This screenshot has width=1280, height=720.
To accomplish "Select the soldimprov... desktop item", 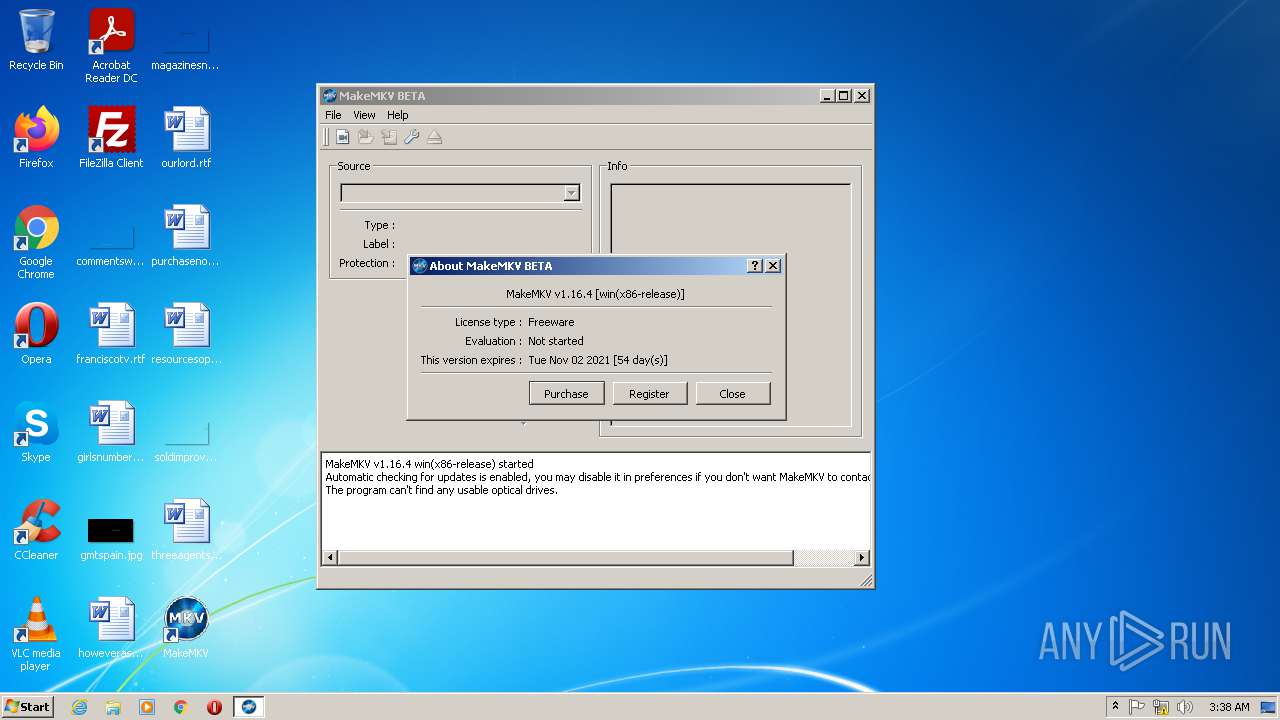I will (186, 442).
